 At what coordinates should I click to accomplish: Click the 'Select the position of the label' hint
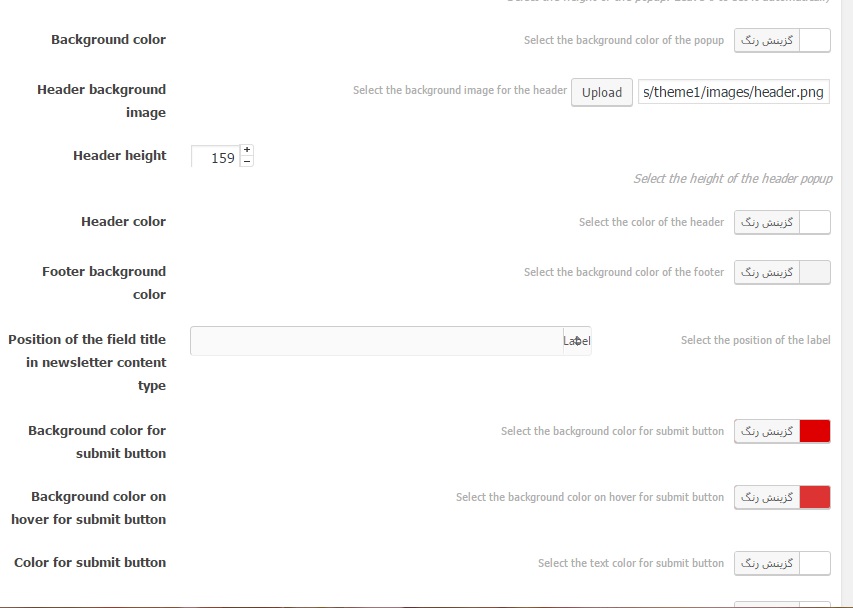point(756,340)
